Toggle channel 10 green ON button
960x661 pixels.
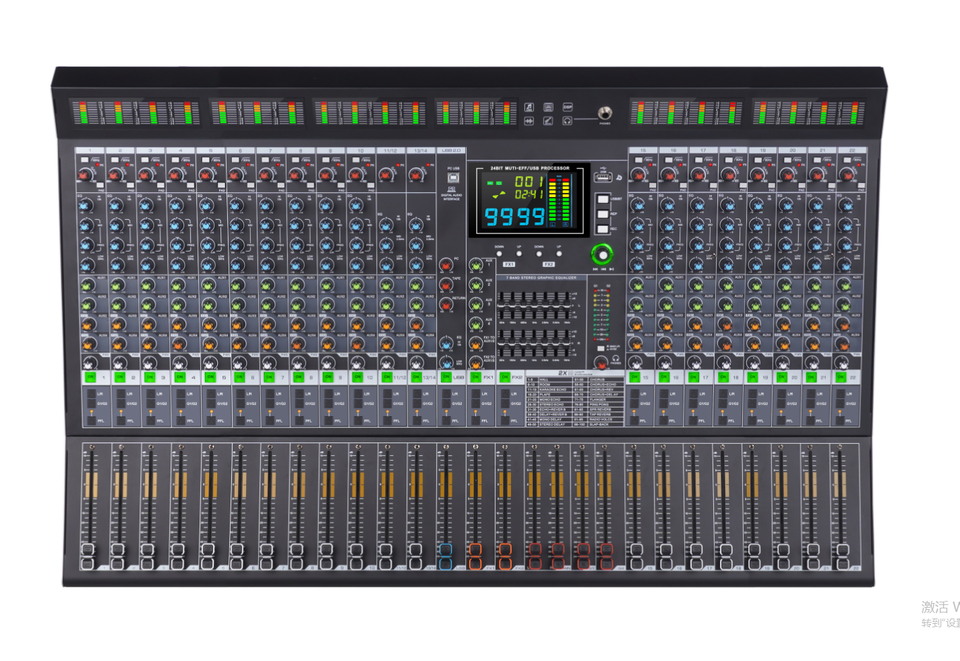pos(358,378)
